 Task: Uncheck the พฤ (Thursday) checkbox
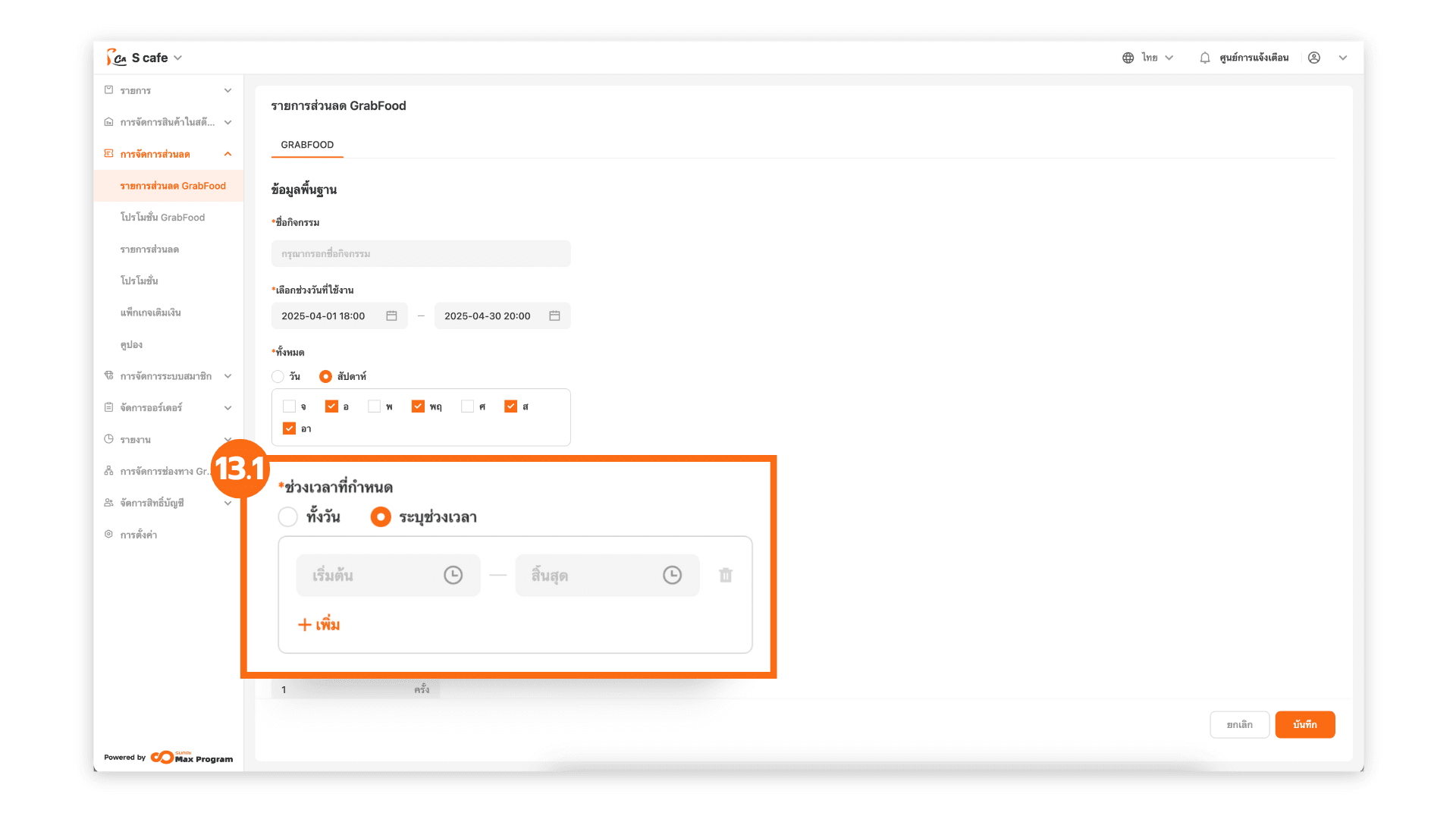coord(418,406)
